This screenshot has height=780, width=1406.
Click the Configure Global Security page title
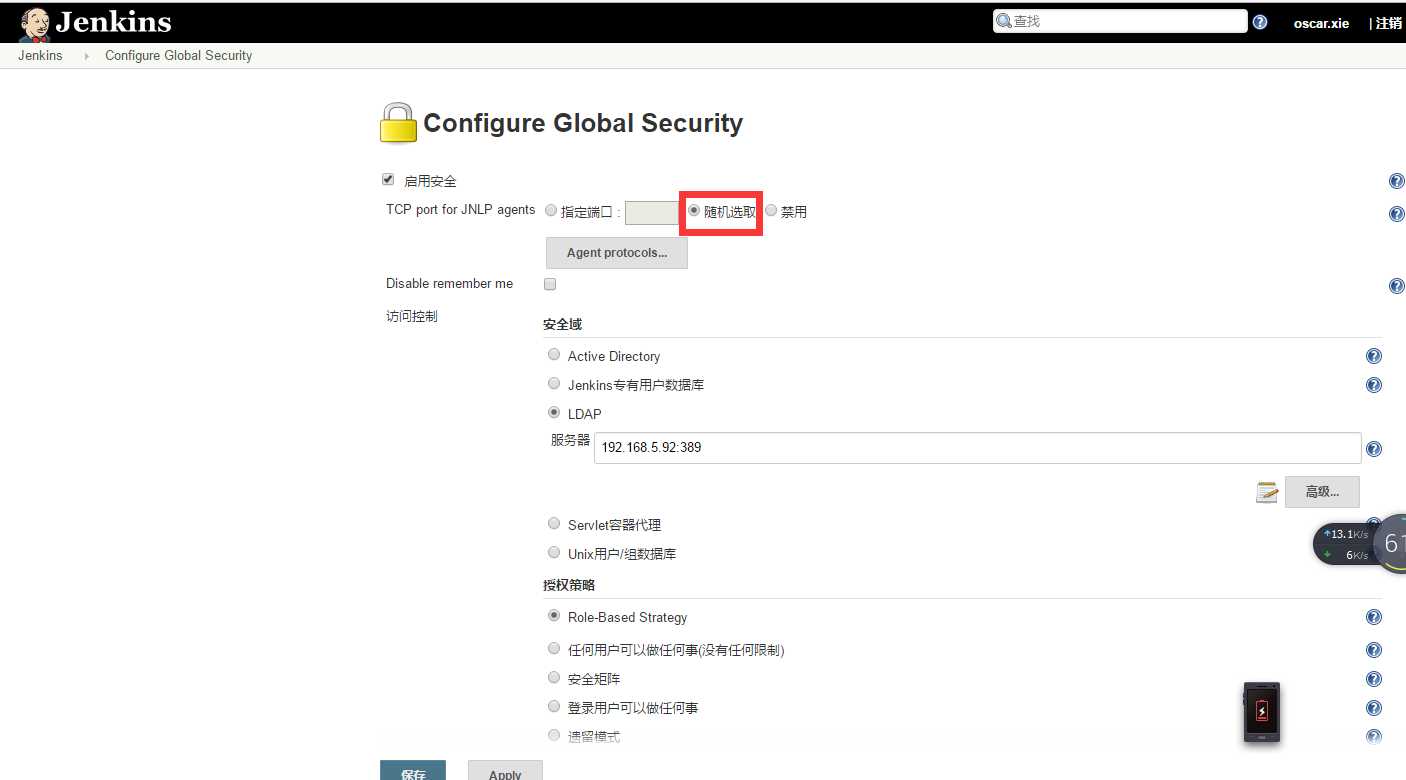[x=583, y=124]
